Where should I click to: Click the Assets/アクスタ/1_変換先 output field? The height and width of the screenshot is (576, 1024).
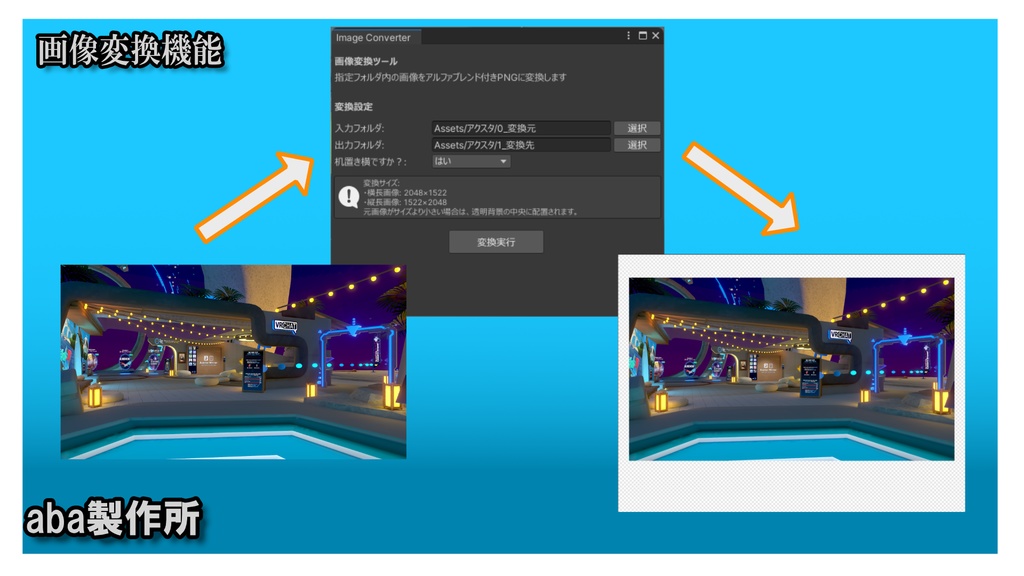point(520,143)
